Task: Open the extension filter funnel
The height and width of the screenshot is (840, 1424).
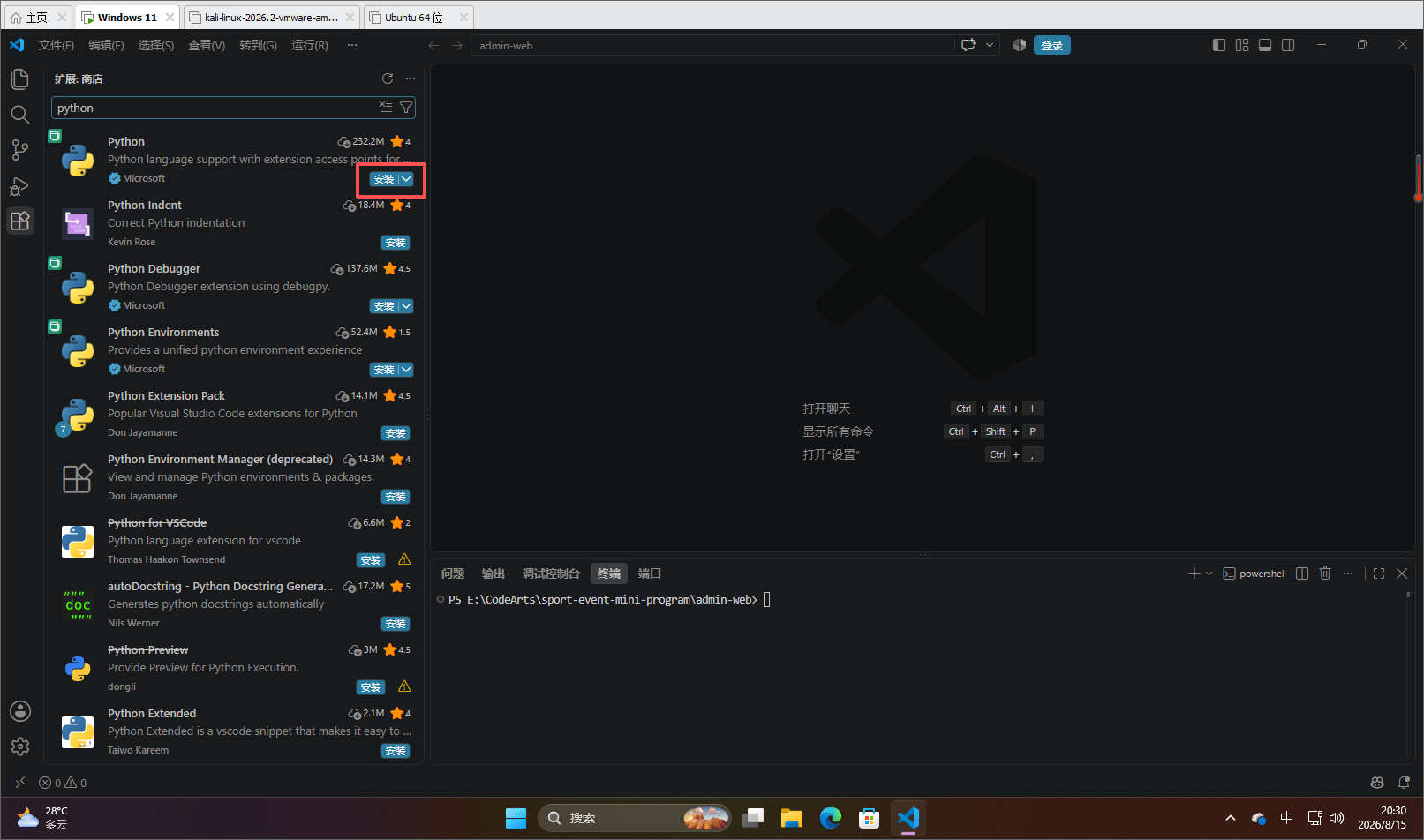Action: coord(406,107)
